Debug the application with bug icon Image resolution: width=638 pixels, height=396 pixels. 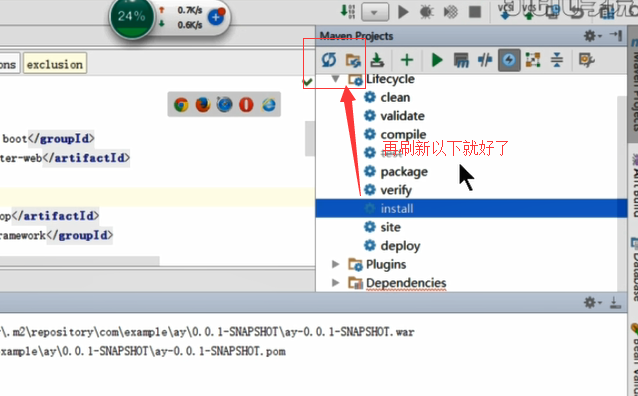pos(426,12)
